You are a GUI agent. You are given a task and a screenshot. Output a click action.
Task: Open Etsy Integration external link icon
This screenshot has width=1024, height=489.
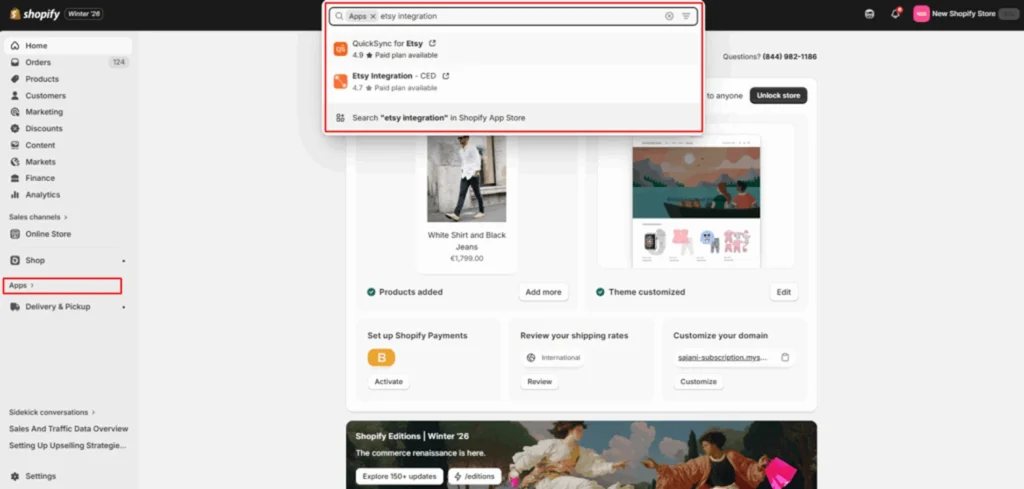point(446,76)
